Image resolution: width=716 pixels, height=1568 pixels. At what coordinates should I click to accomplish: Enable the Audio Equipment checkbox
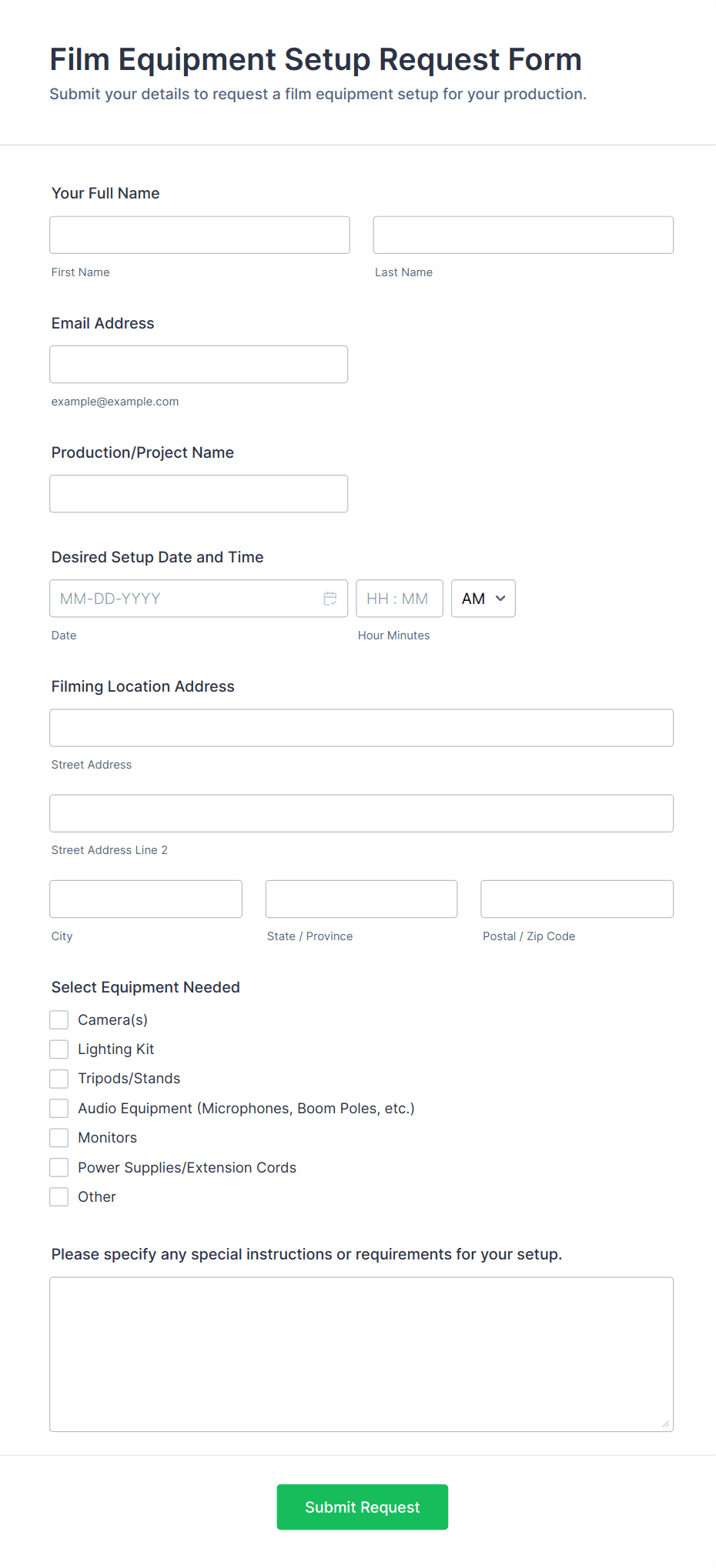click(x=59, y=1109)
